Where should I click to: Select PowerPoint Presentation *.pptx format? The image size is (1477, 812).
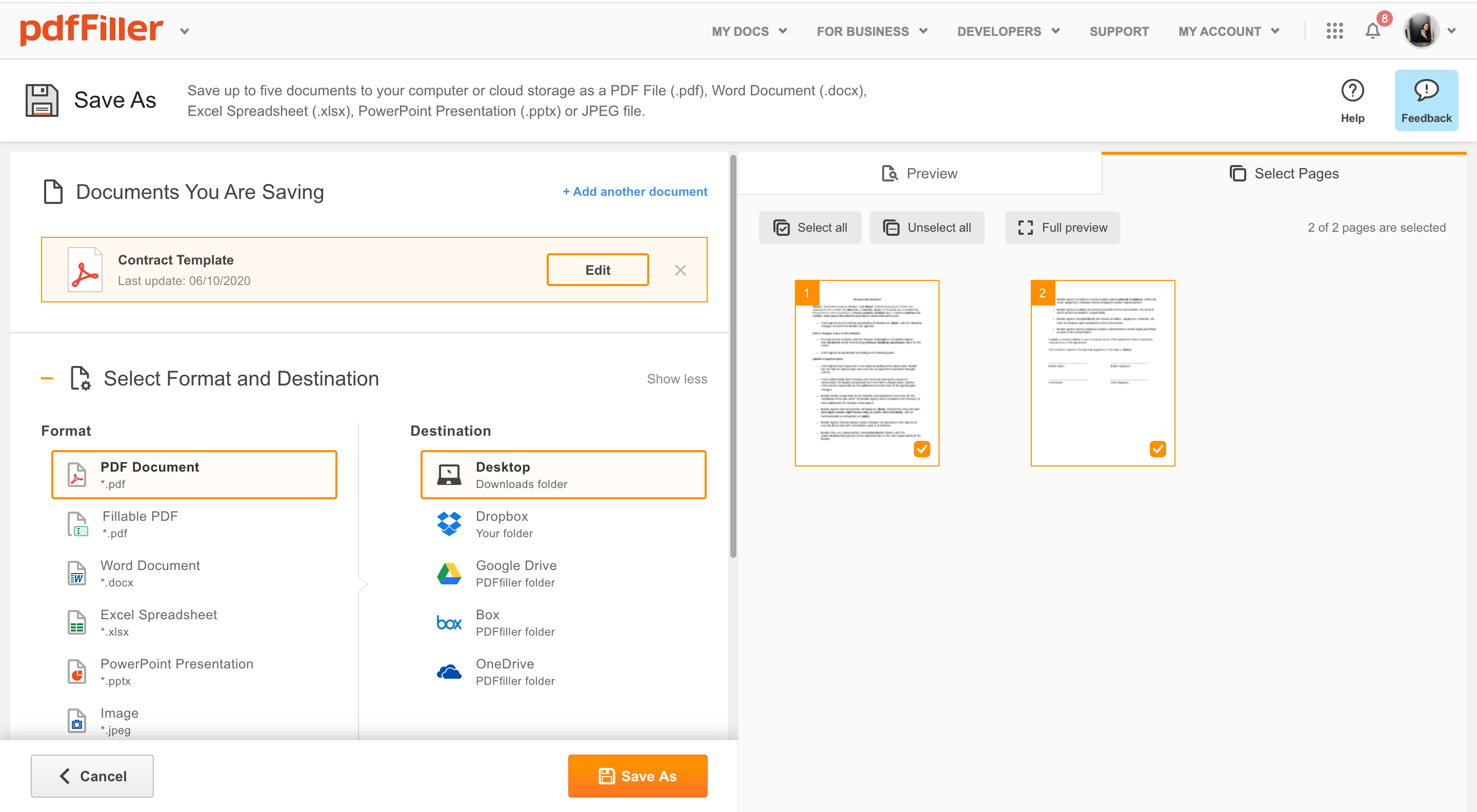(x=194, y=672)
